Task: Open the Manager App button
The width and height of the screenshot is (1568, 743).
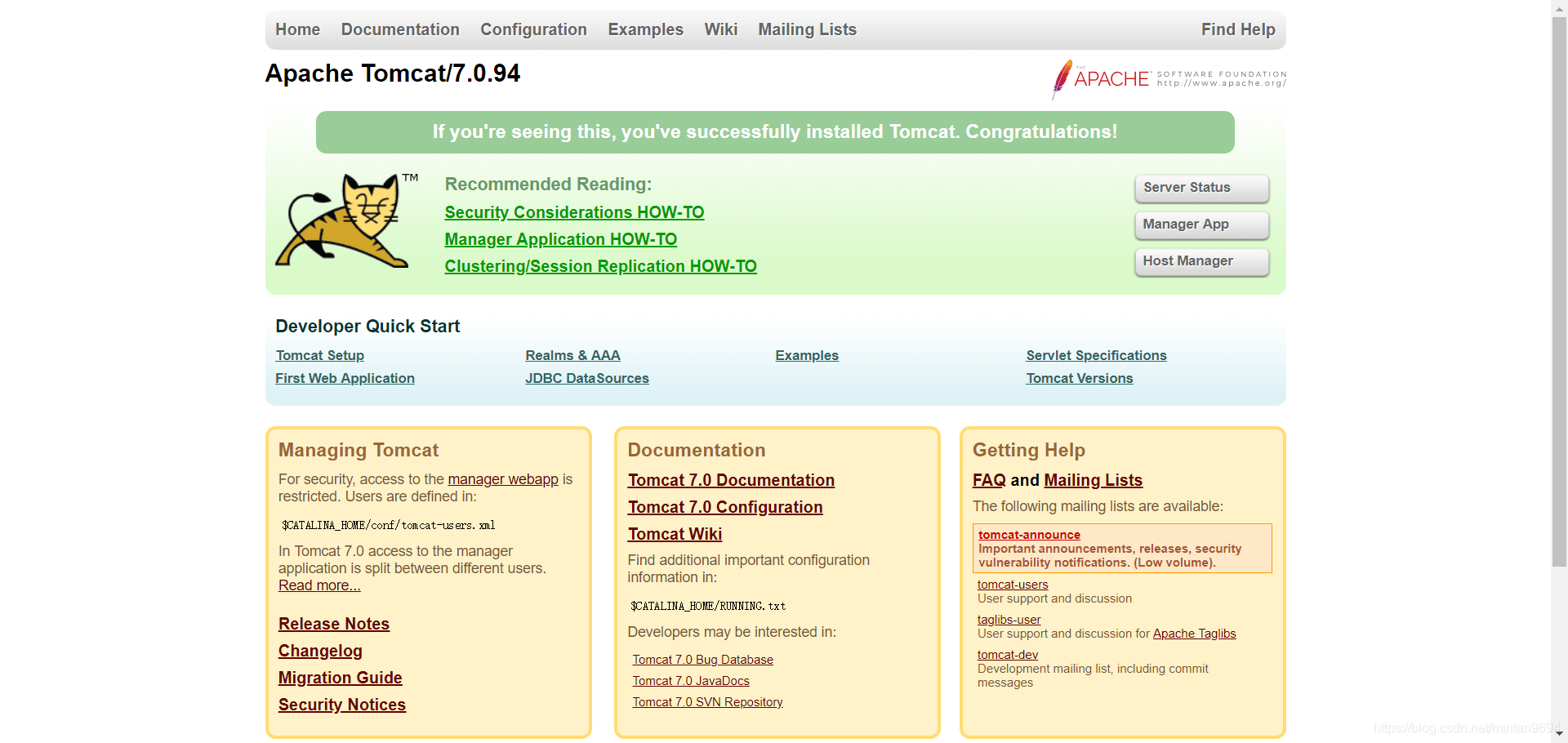Action: (1201, 225)
